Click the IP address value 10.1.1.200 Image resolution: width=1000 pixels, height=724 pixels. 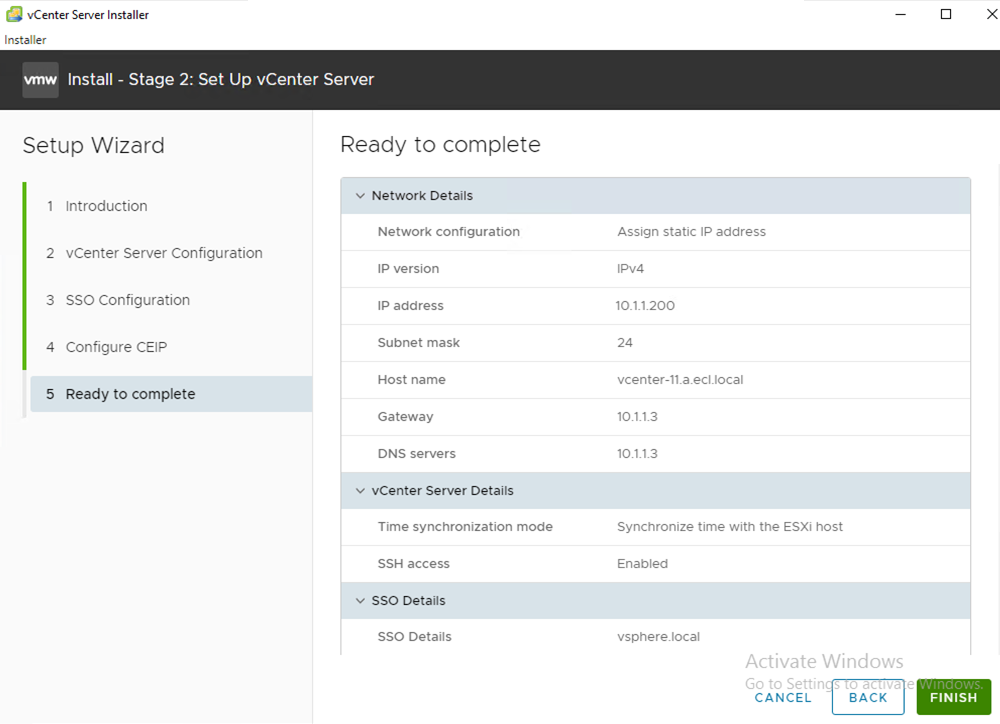tap(646, 306)
